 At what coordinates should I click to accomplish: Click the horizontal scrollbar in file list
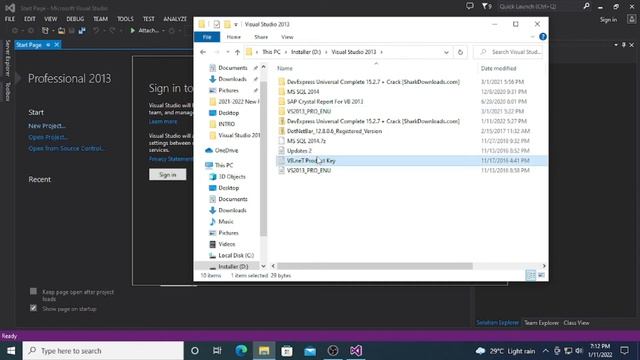(375, 266)
